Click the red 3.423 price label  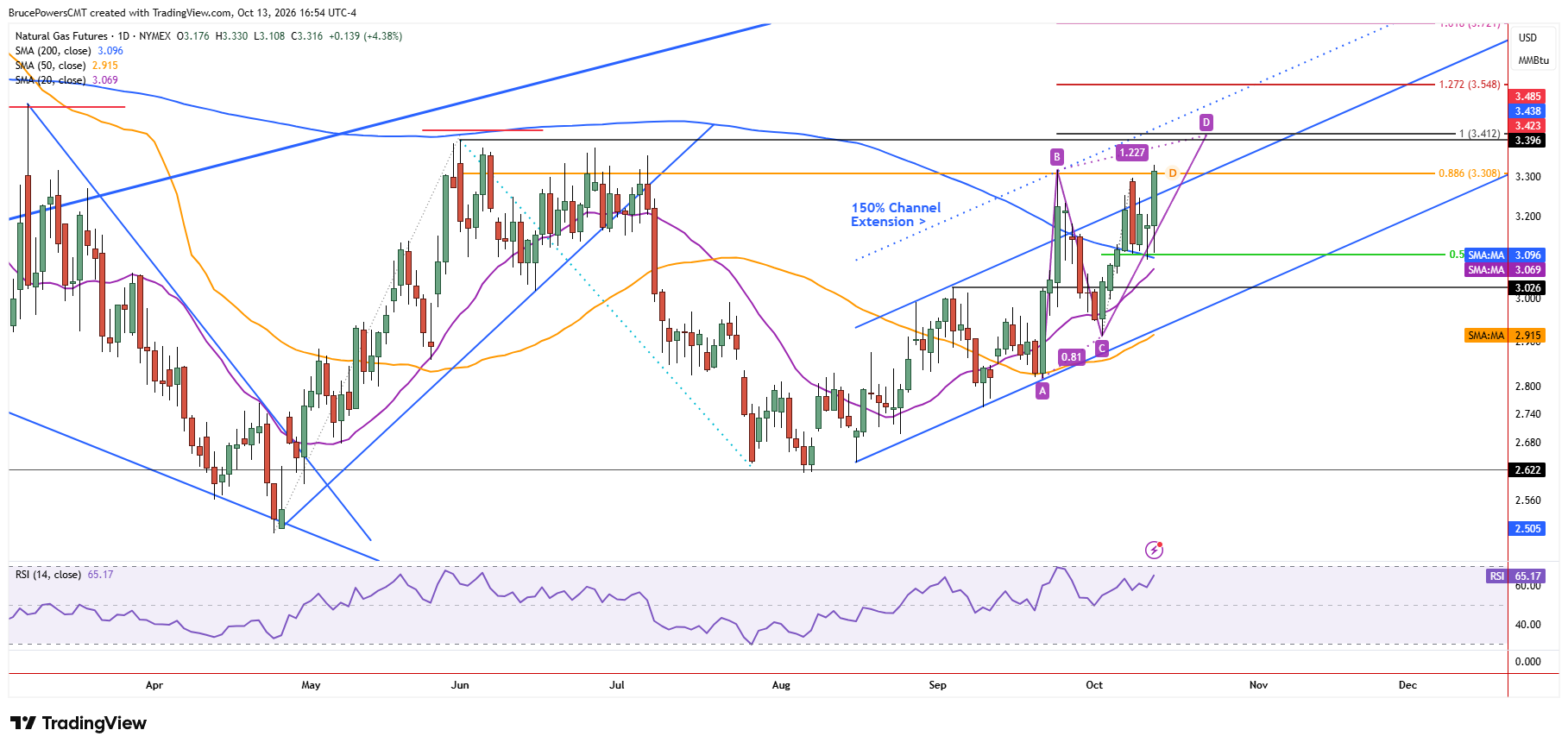(1527, 126)
